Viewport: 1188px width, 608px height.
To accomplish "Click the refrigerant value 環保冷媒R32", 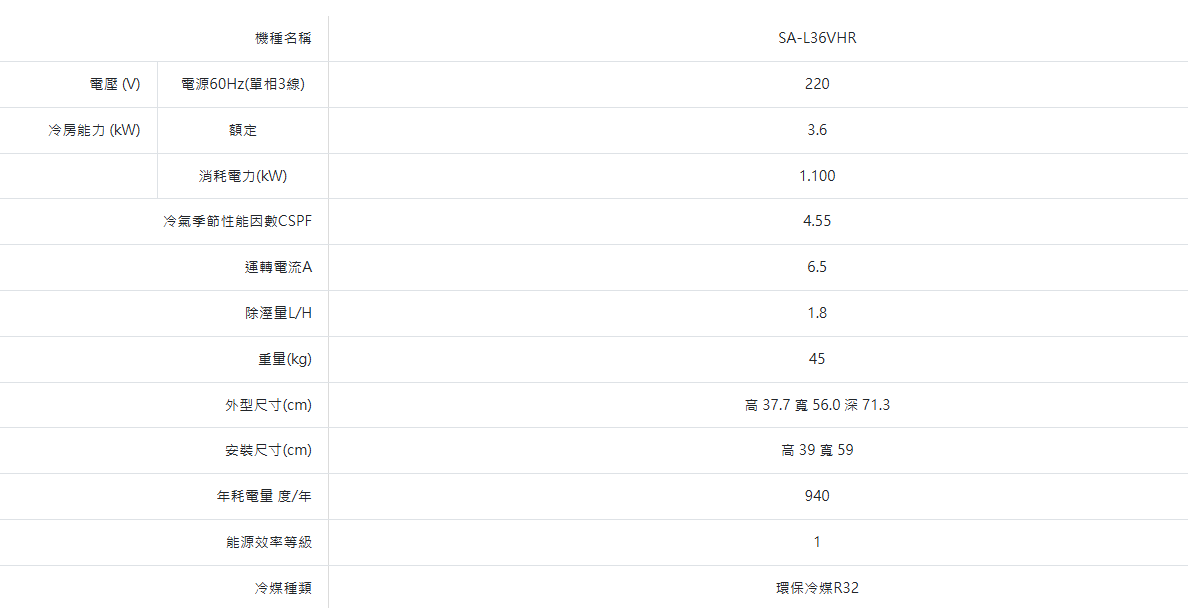I will [817, 589].
